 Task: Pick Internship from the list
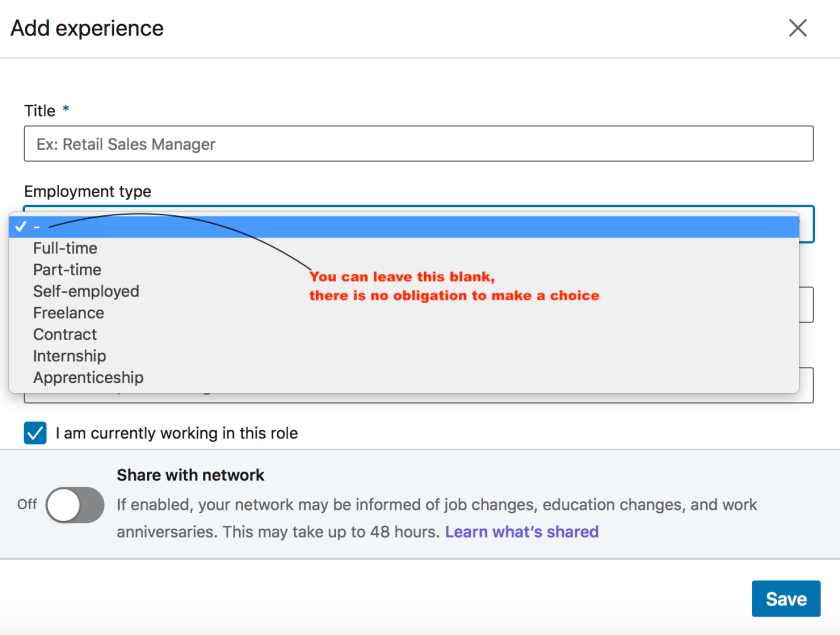pyautogui.click(x=69, y=356)
